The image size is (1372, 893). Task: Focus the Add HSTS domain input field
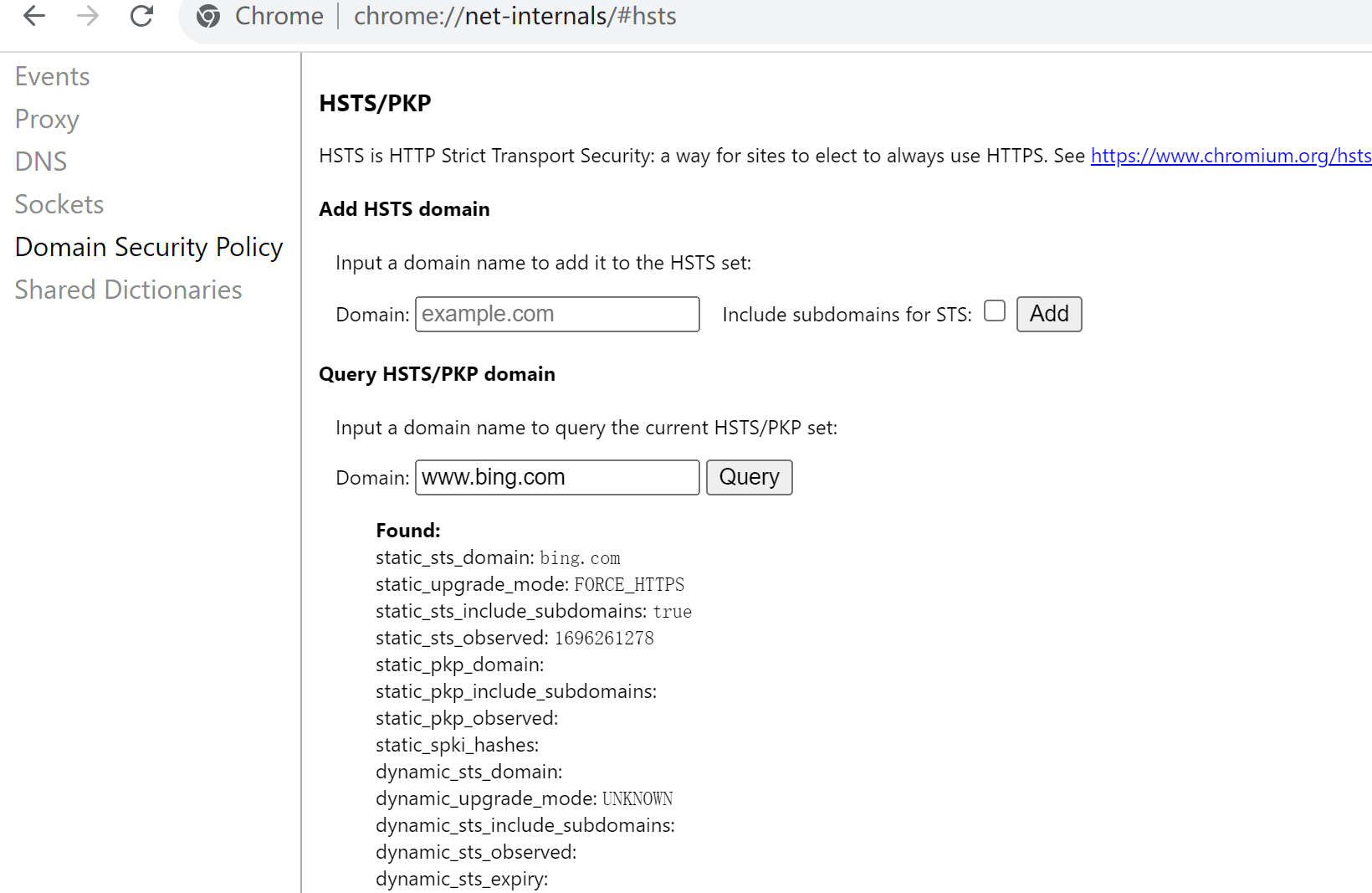pyautogui.click(x=557, y=314)
